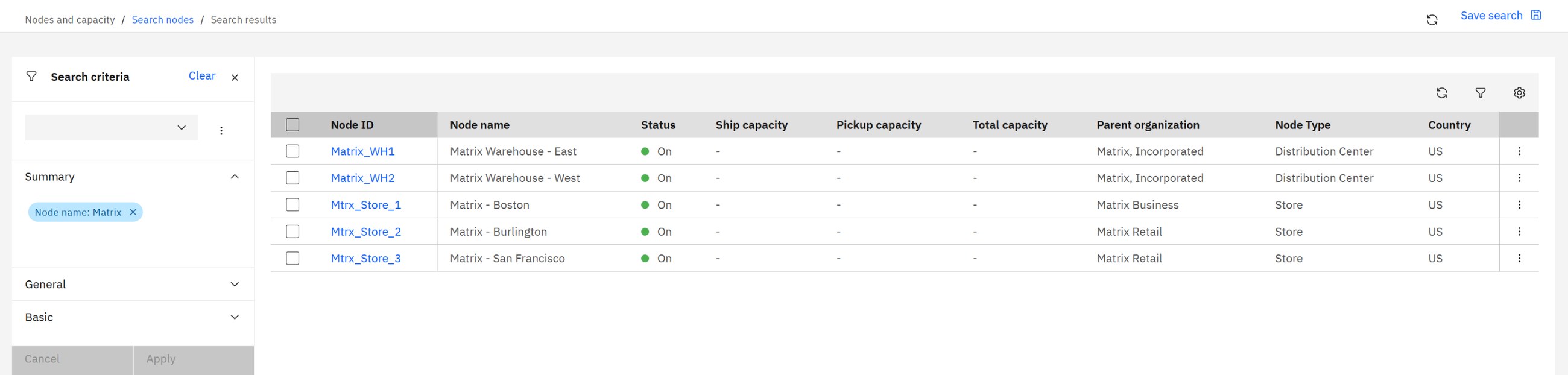Close the Search criteria panel
This screenshot has height=375, width=1568.
(235, 77)
